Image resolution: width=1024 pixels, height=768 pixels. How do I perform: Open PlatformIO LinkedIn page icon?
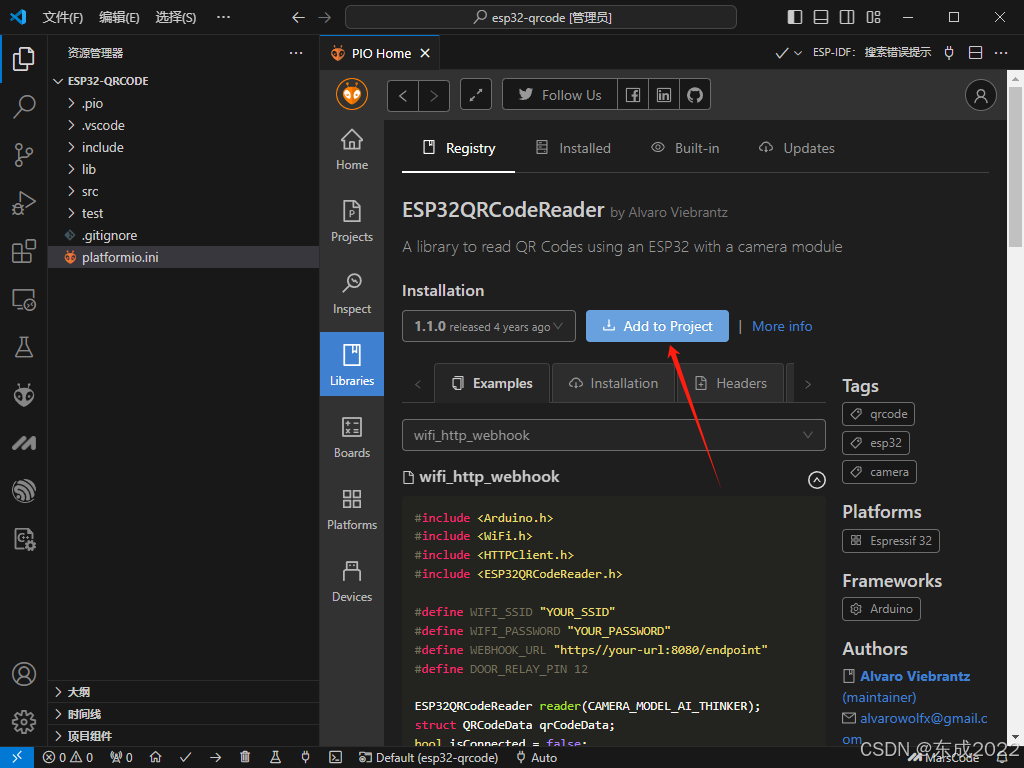tap(664, 95)
